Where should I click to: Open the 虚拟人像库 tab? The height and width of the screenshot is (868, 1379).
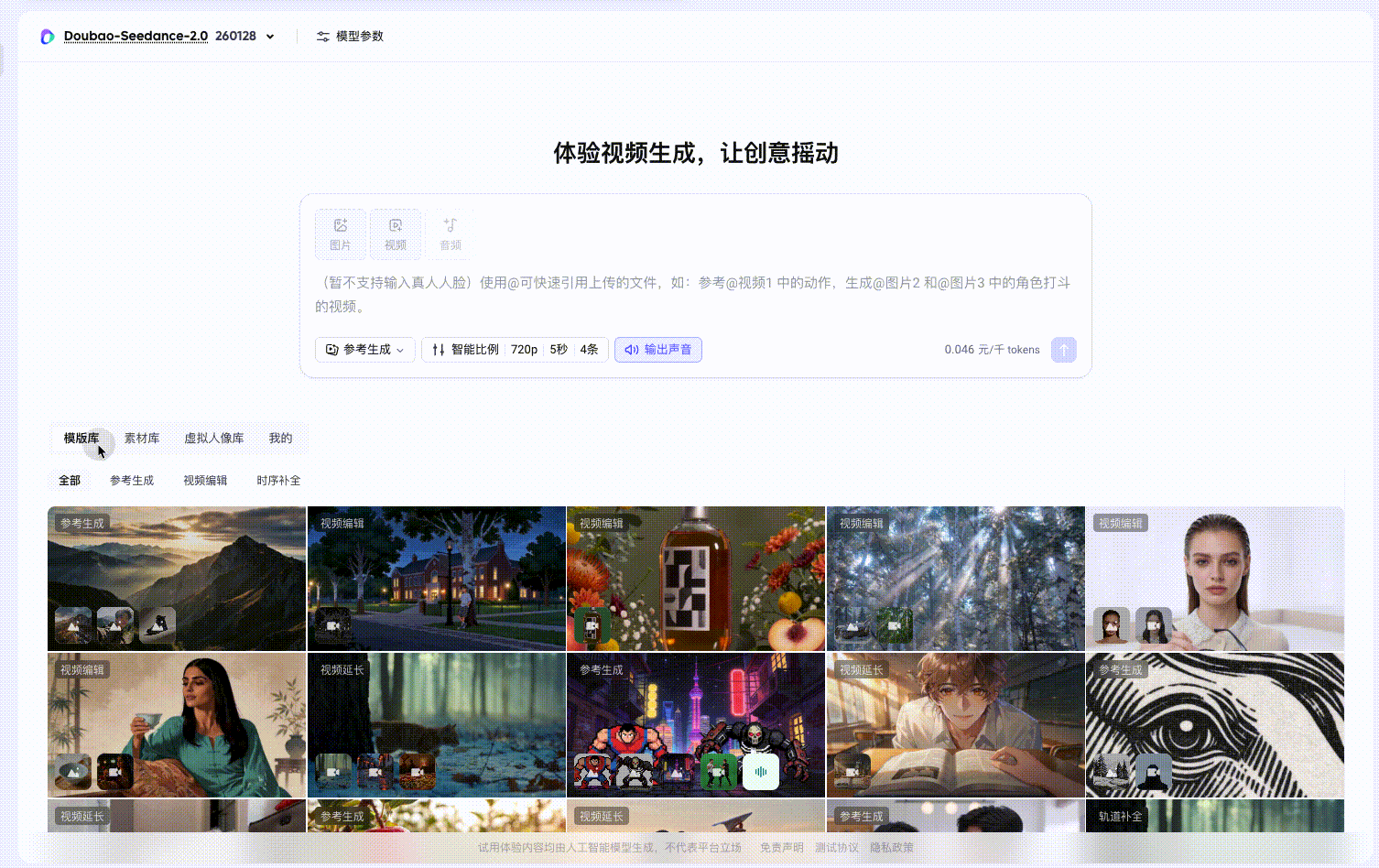214,439
